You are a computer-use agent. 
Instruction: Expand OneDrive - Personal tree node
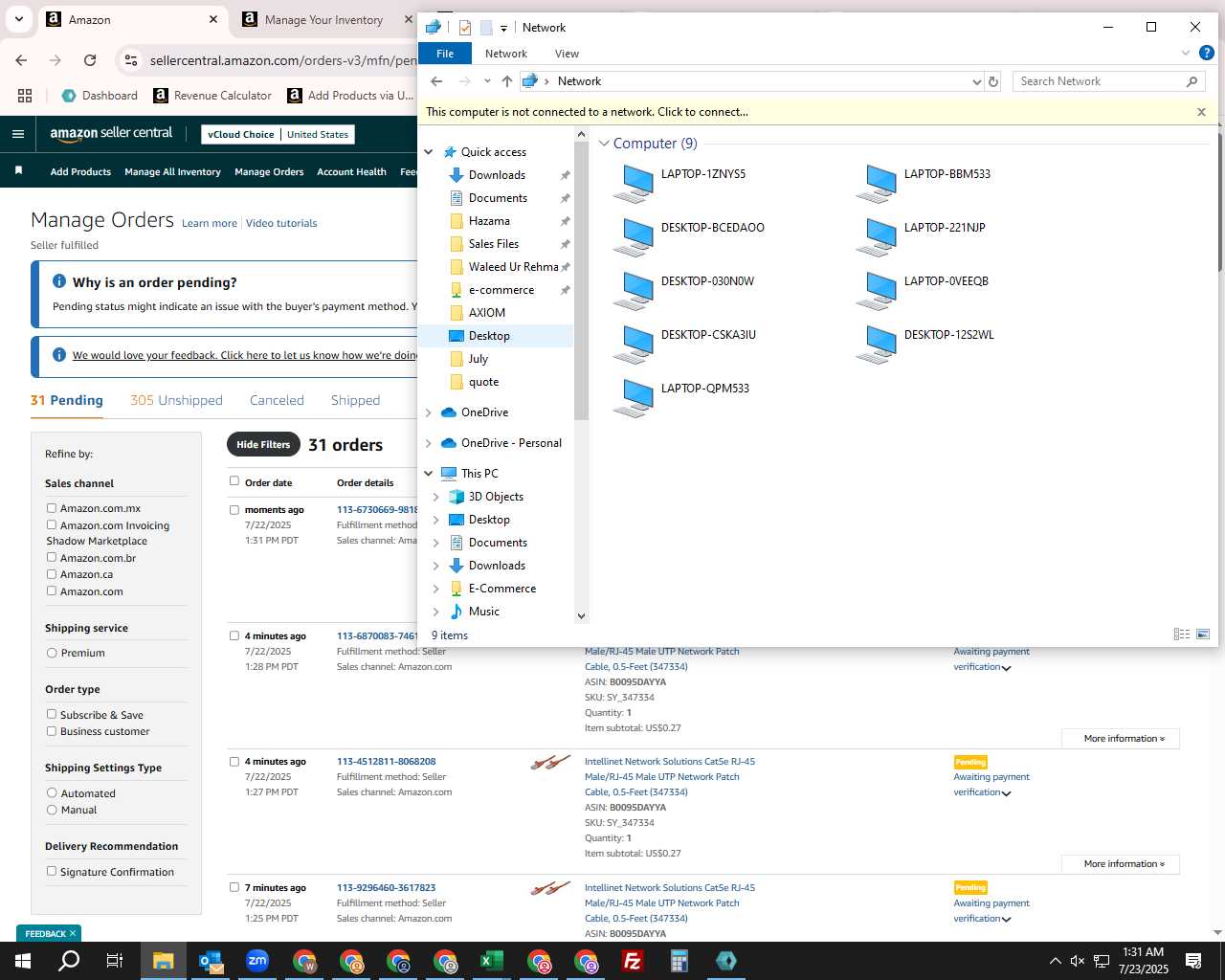429,443
